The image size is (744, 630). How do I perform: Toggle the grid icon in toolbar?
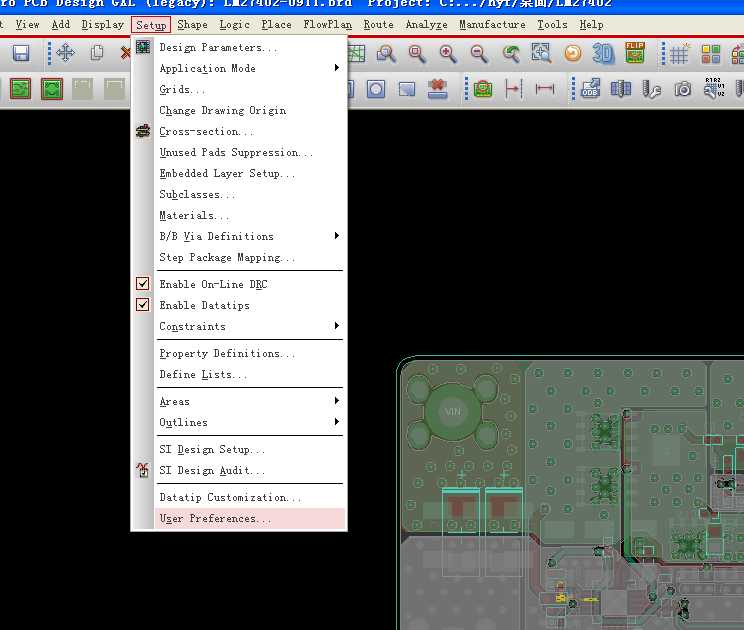[679, 54]
